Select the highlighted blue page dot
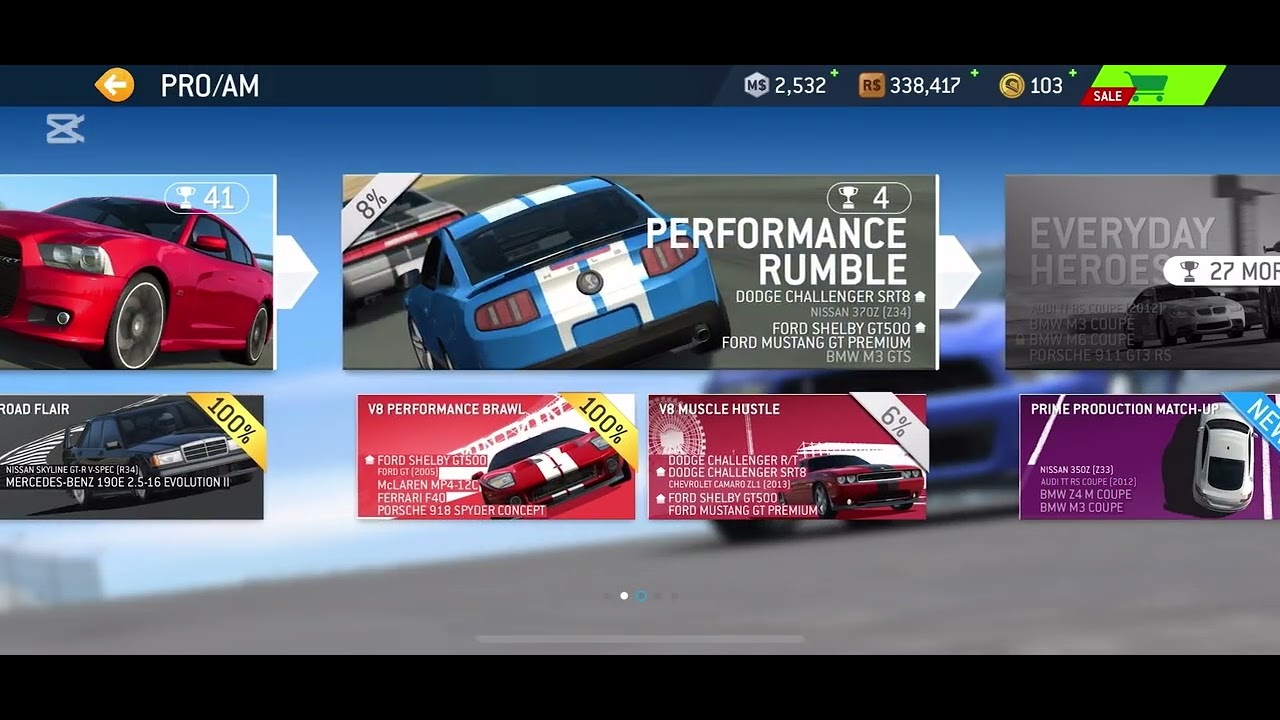Viewport: 1280px width, 720px height. tap(641, 596)
